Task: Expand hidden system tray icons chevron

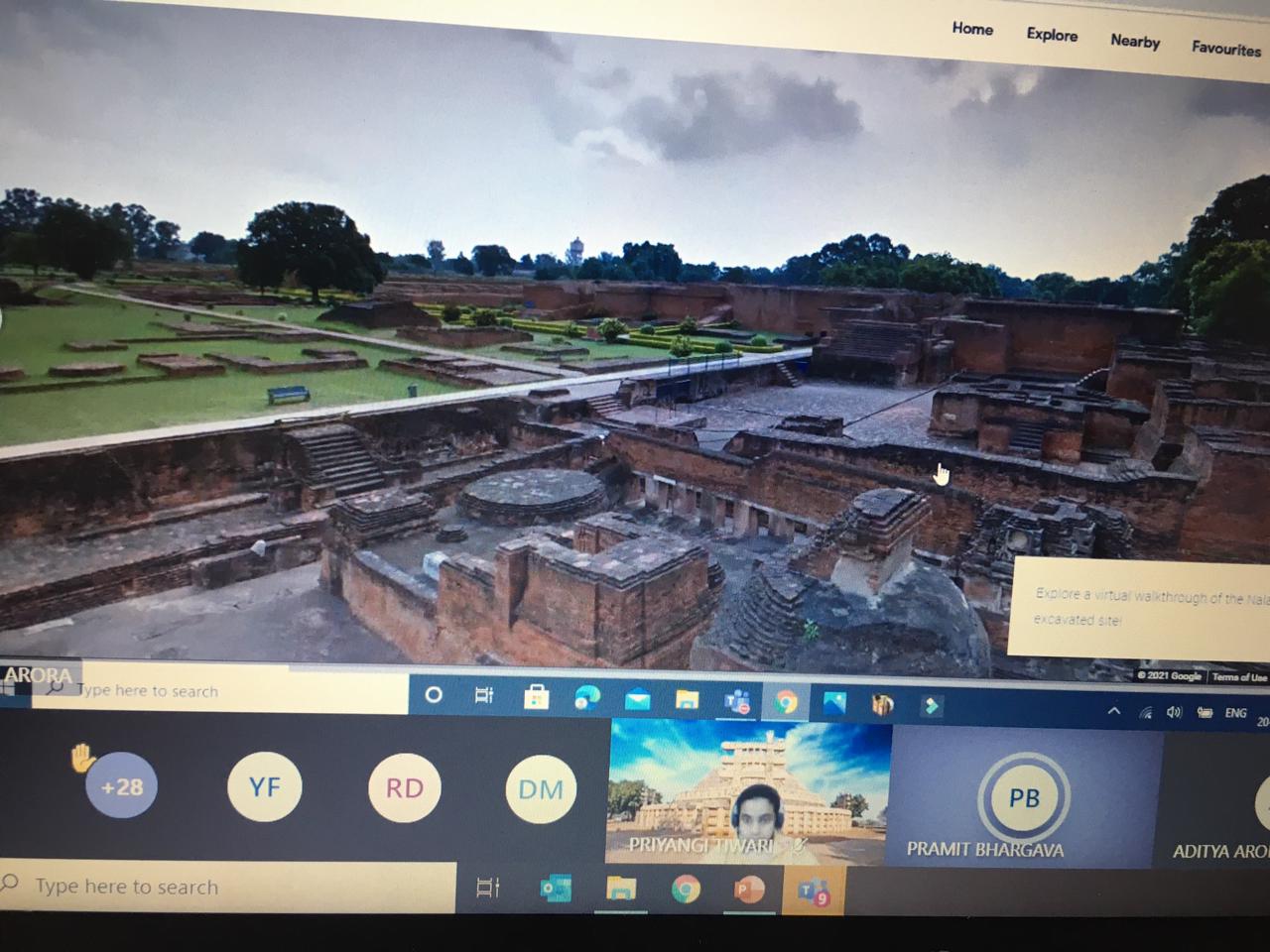Action: pos(1114,711)
